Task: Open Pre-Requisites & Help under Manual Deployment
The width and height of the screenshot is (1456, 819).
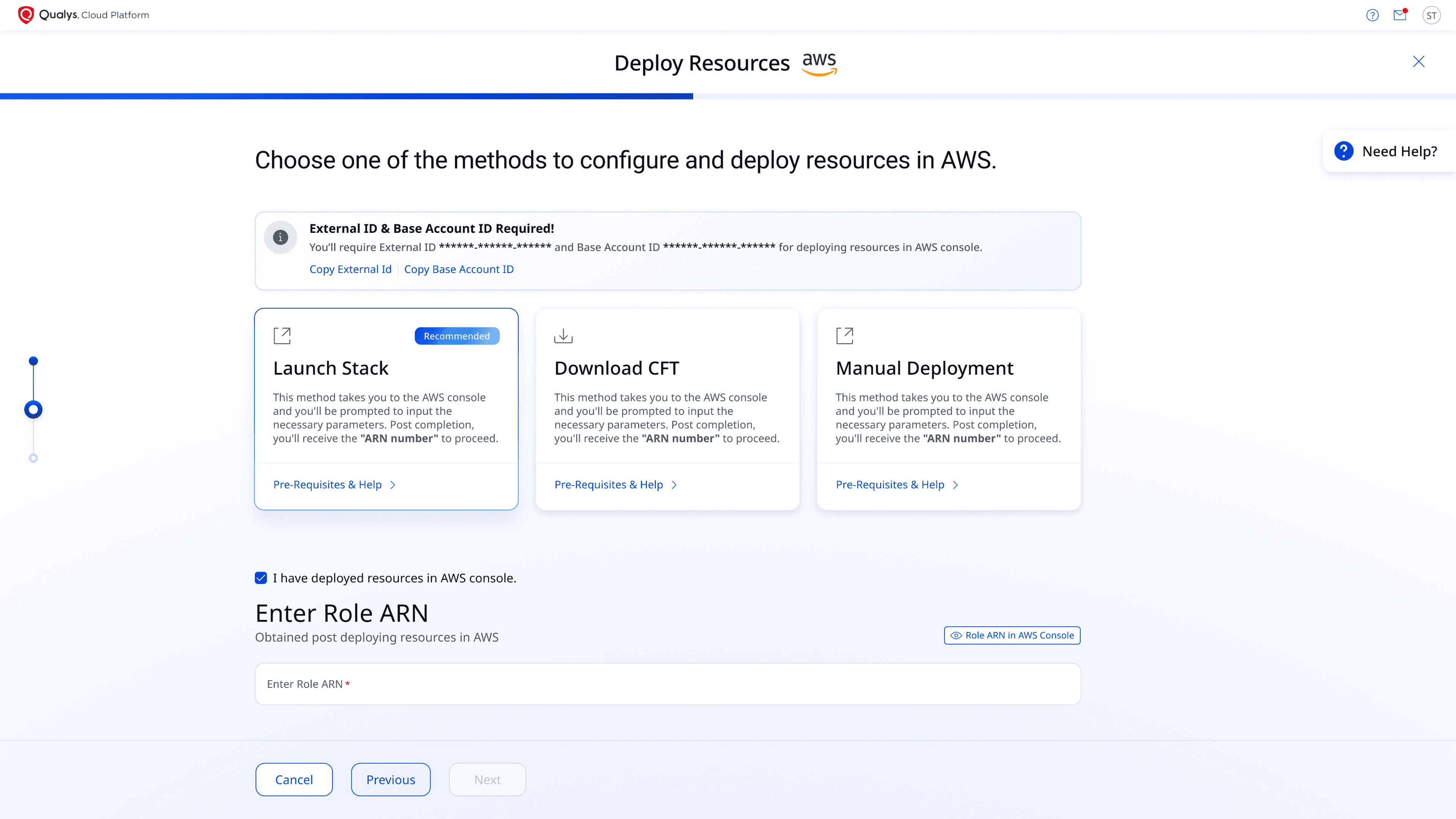Action: [x=890, y=485]
